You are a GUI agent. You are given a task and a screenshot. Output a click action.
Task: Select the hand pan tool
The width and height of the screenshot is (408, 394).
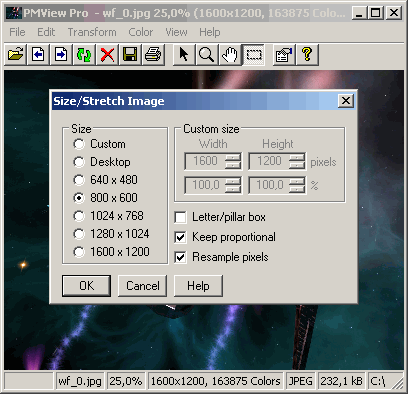tap(230, 54)
